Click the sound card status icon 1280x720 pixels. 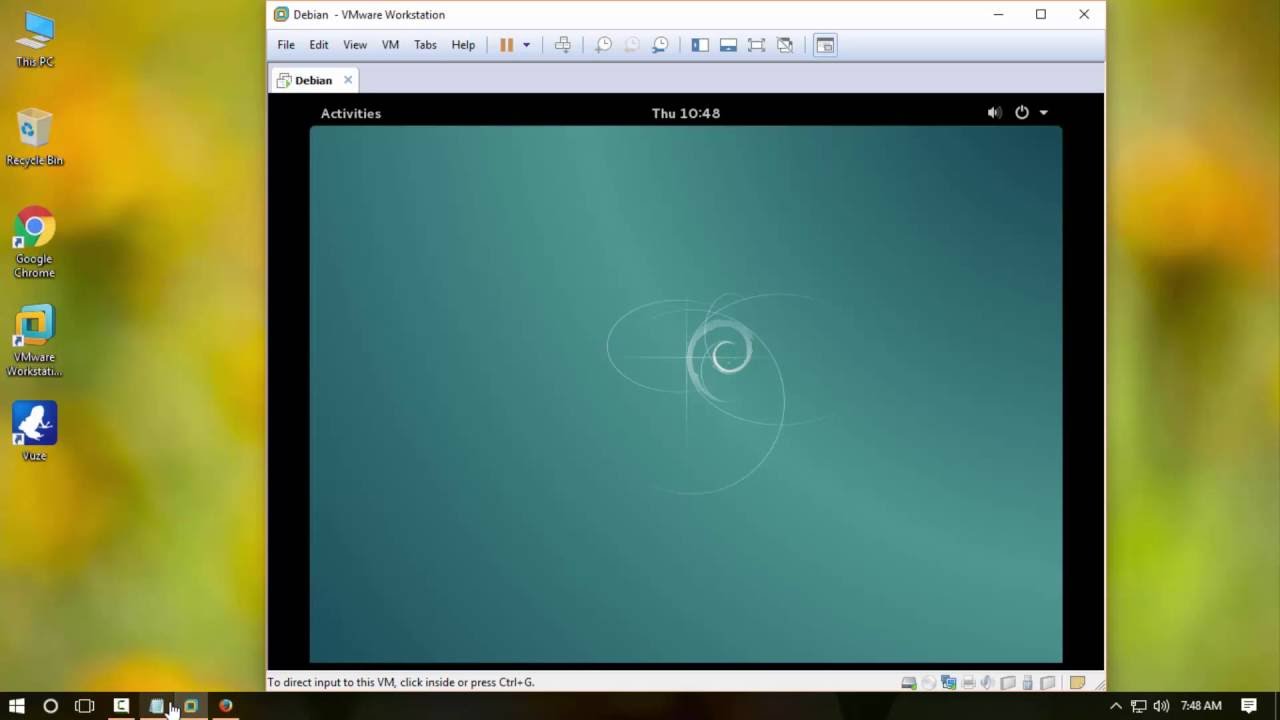(x=988, y=683)
